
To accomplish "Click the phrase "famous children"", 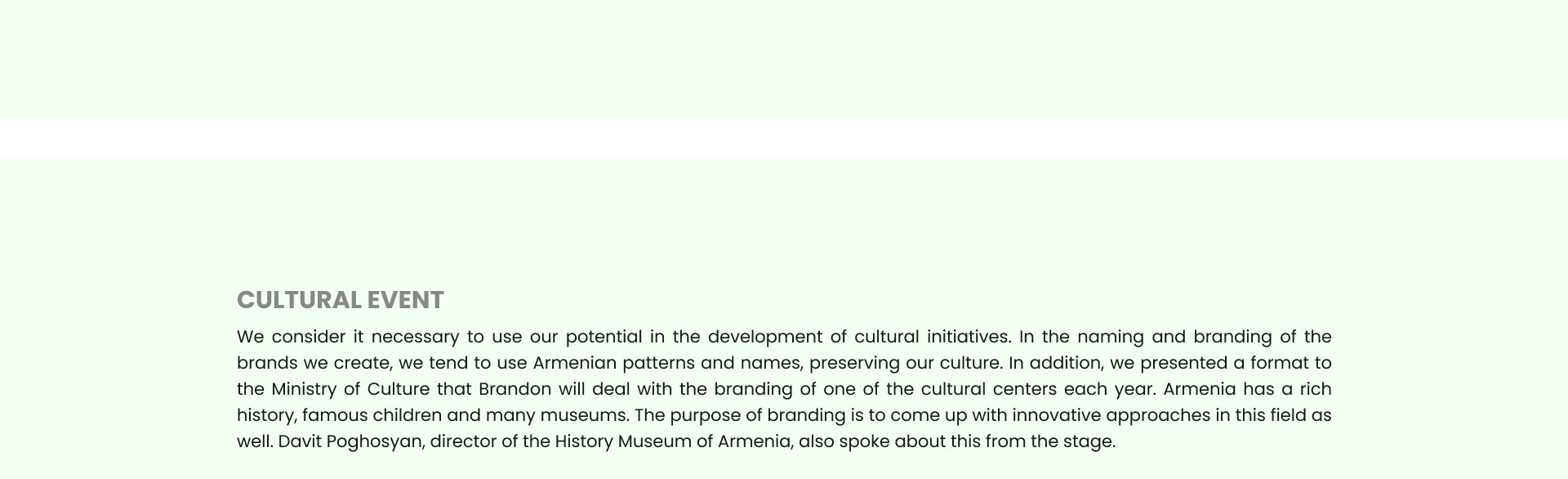I will tap(372, 415).
